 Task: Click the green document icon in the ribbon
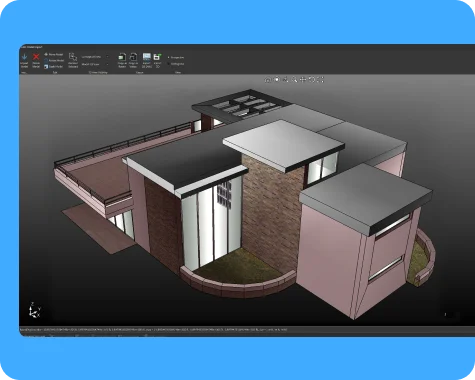pyautogui.click(x=122, y=57)
